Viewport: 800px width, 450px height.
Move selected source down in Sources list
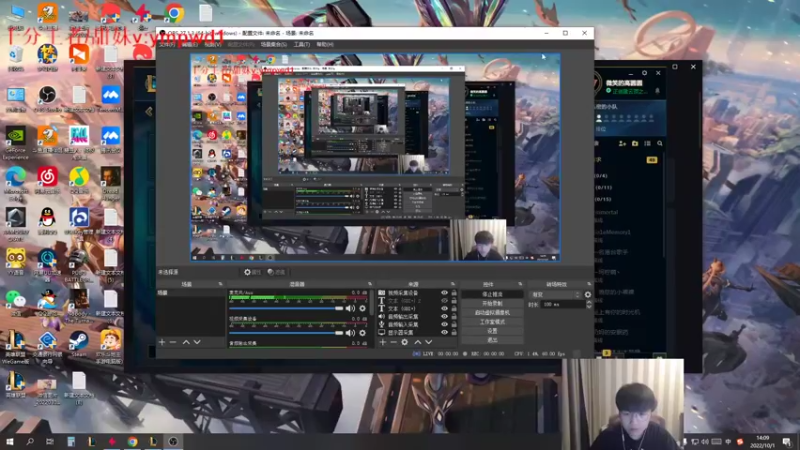pos(429,342)
